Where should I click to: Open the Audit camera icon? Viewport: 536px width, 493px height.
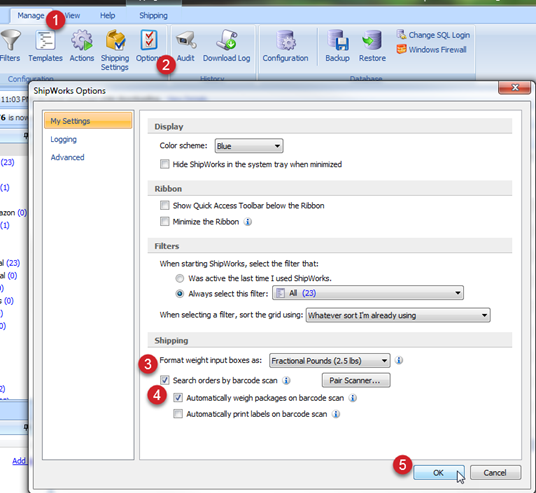[x=186, y=40]
